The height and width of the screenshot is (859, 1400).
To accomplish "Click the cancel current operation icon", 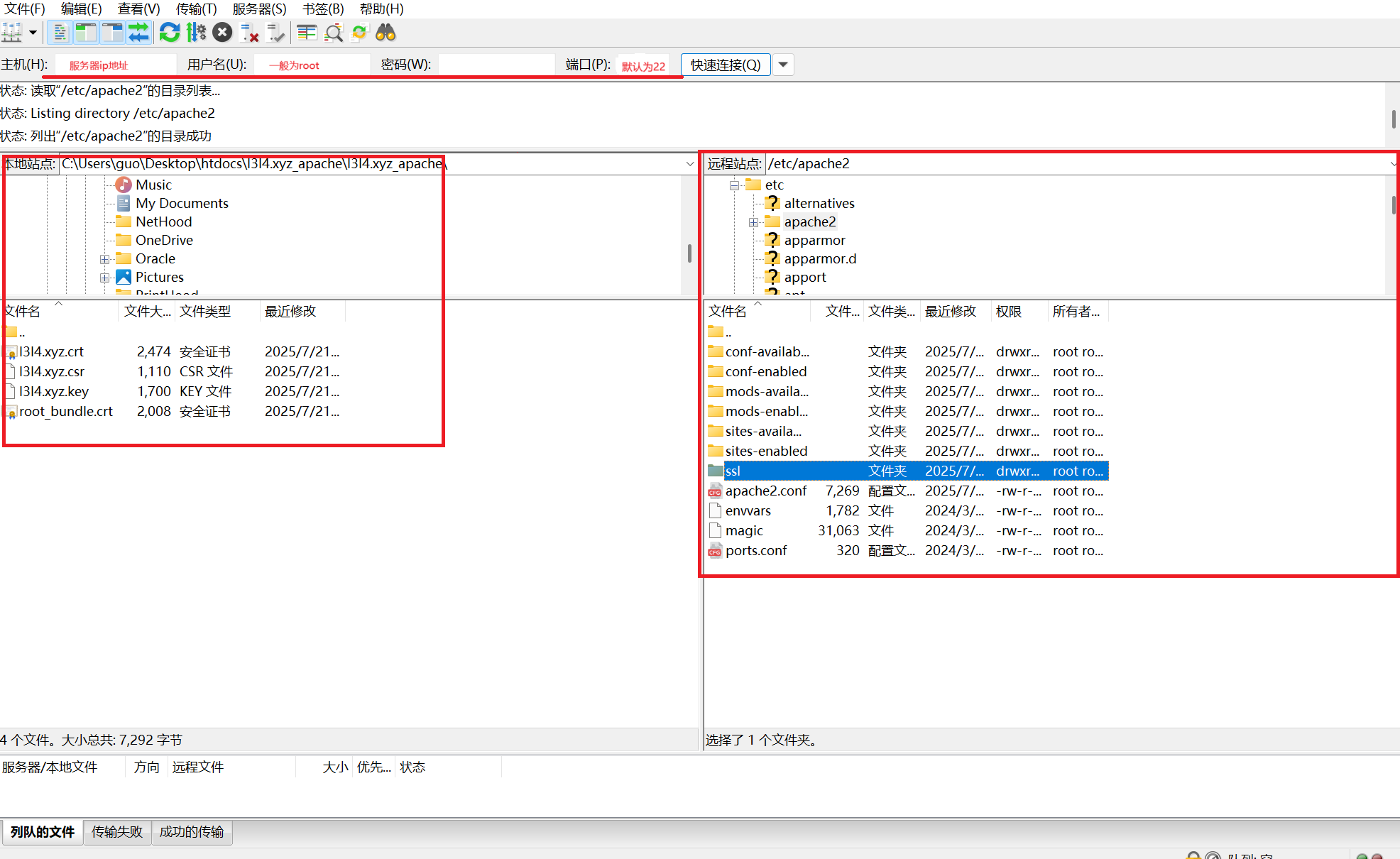I will click(x=222, y=33).
